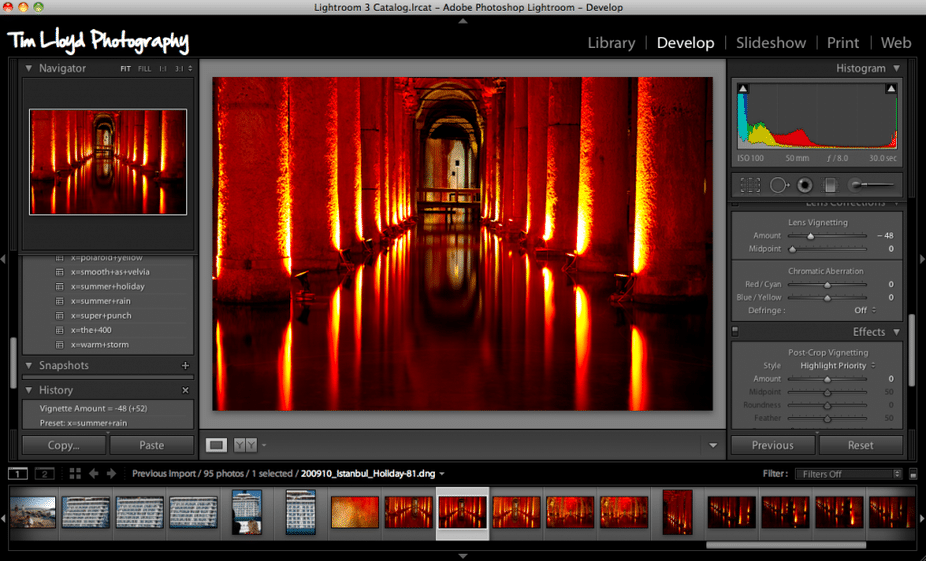The height and width of the screenshot is (561, 926).
Task: Click the Copy... settings button
Action: 64,445
